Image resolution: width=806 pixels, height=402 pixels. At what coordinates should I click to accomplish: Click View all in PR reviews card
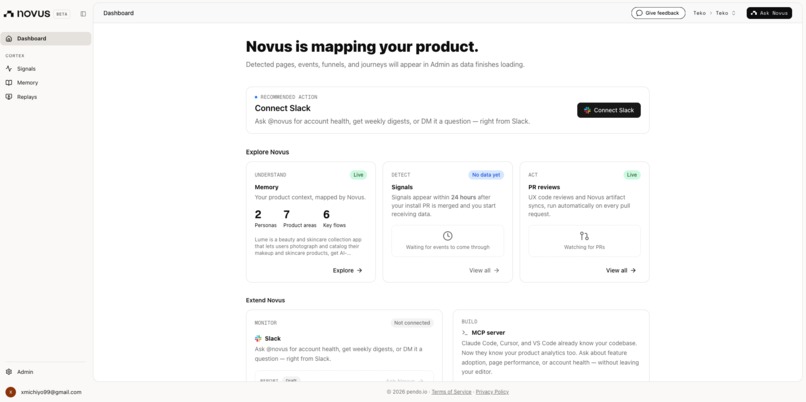click(621, 270)
